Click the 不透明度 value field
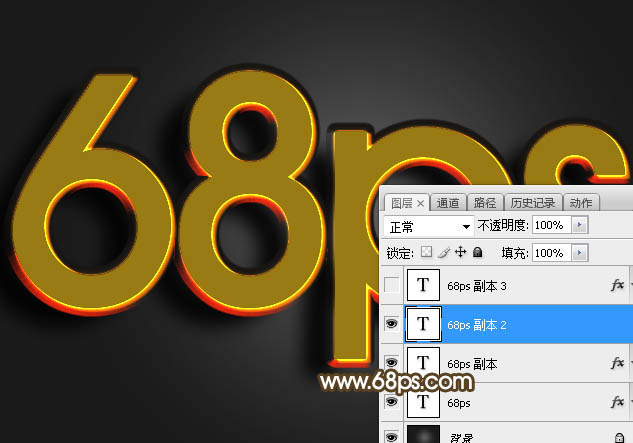633x443 pixels. (x=551, y=225)
